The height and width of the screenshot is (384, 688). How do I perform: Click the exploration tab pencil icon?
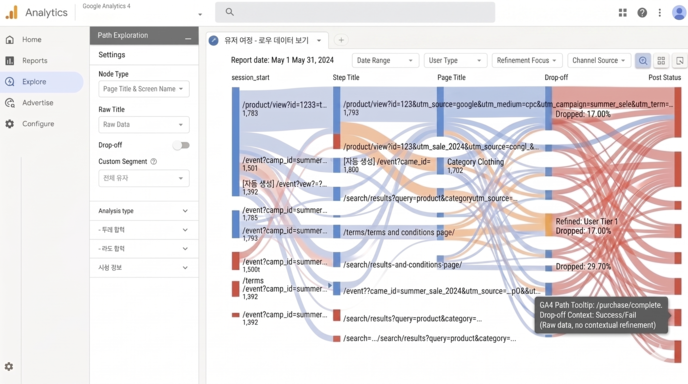click(x=214, y=40)
